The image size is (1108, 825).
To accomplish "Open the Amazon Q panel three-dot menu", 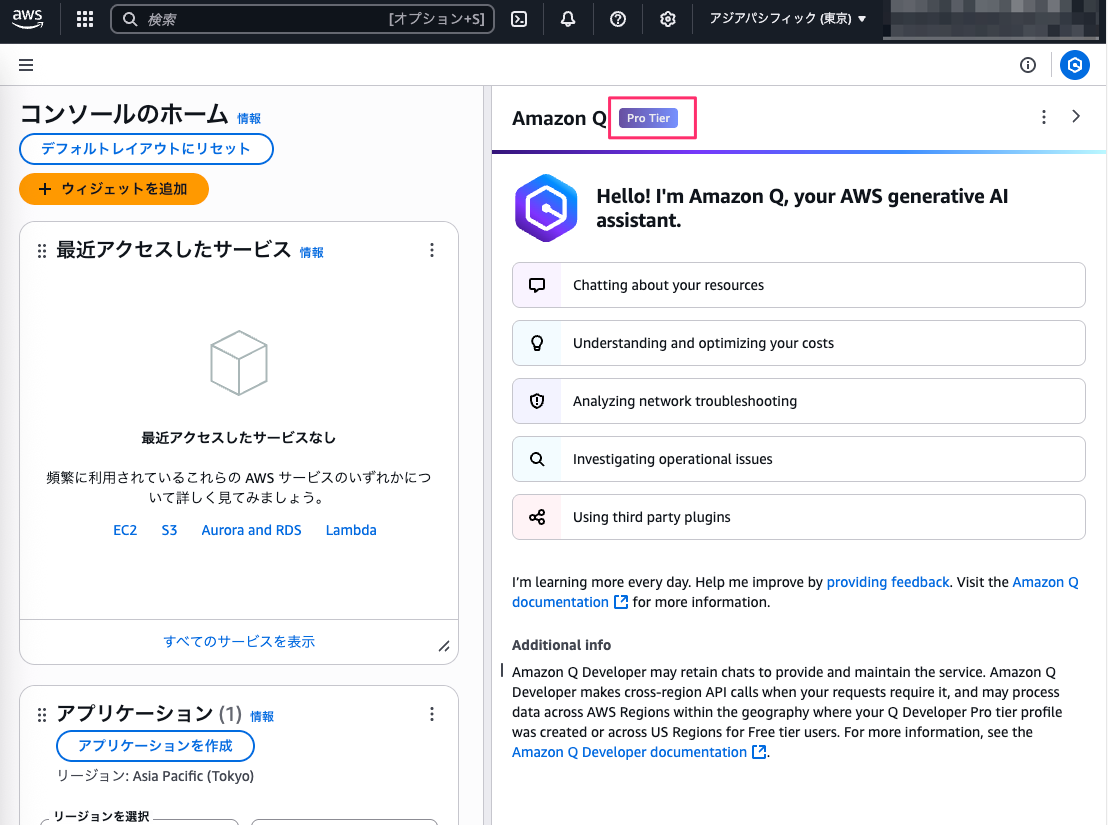I will click(x=1044, y=117).
